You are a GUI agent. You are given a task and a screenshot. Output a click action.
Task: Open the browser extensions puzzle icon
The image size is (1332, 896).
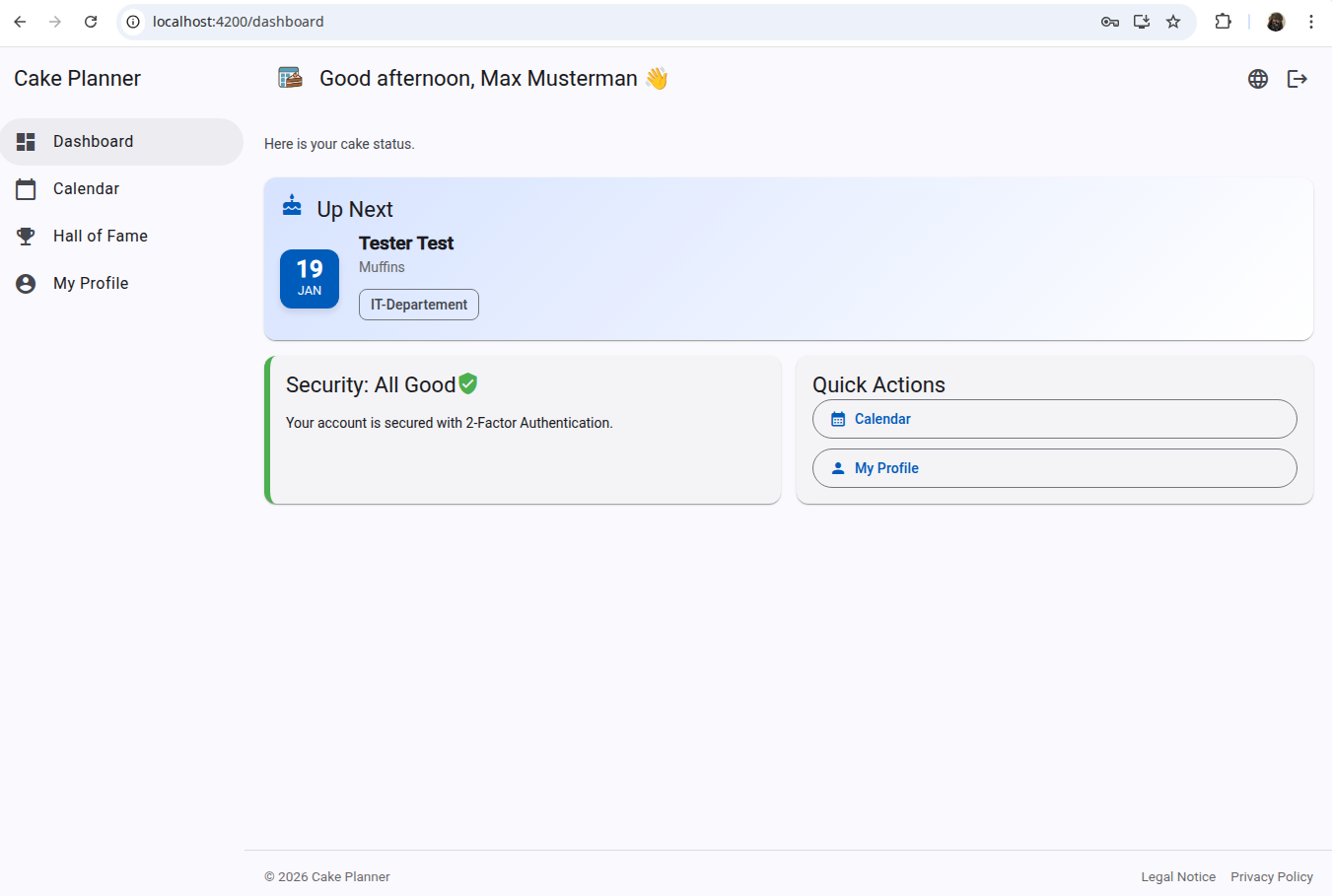(x=1223, y=22)
